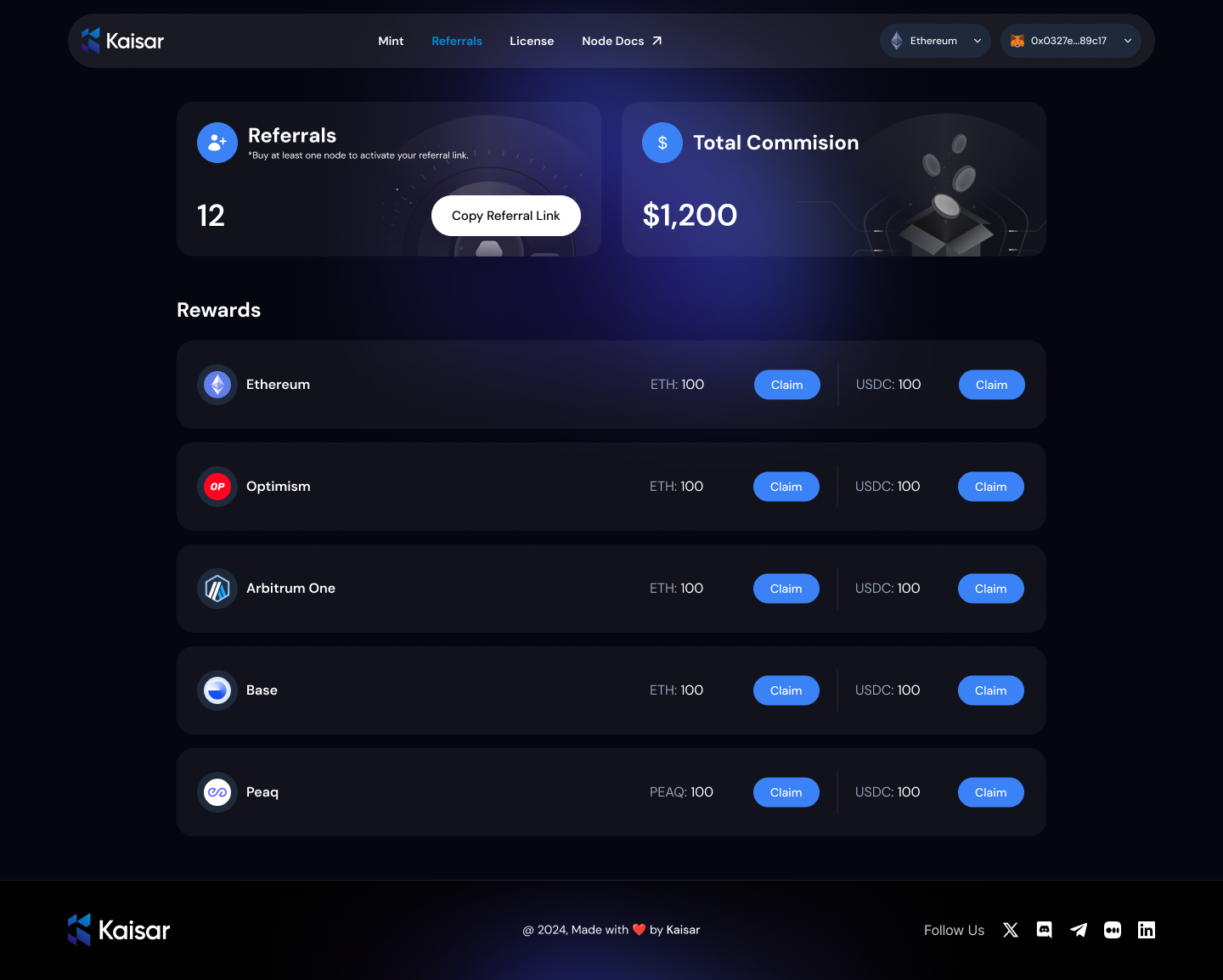The height and width of the screenshot is (980, 1223).
Task: Copy Referral Link button
Action: (506, 216)
